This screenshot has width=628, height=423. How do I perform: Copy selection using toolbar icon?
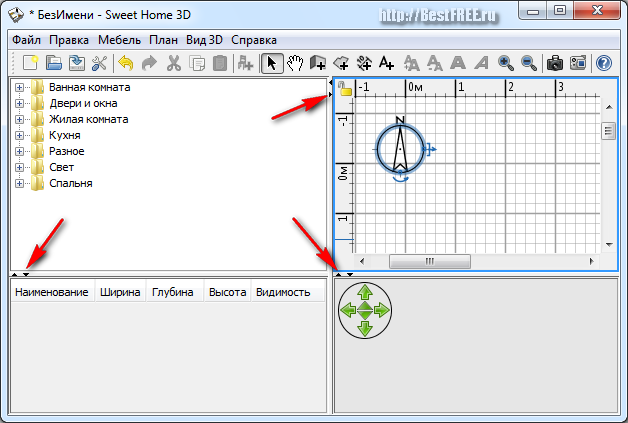coord(197,63)
